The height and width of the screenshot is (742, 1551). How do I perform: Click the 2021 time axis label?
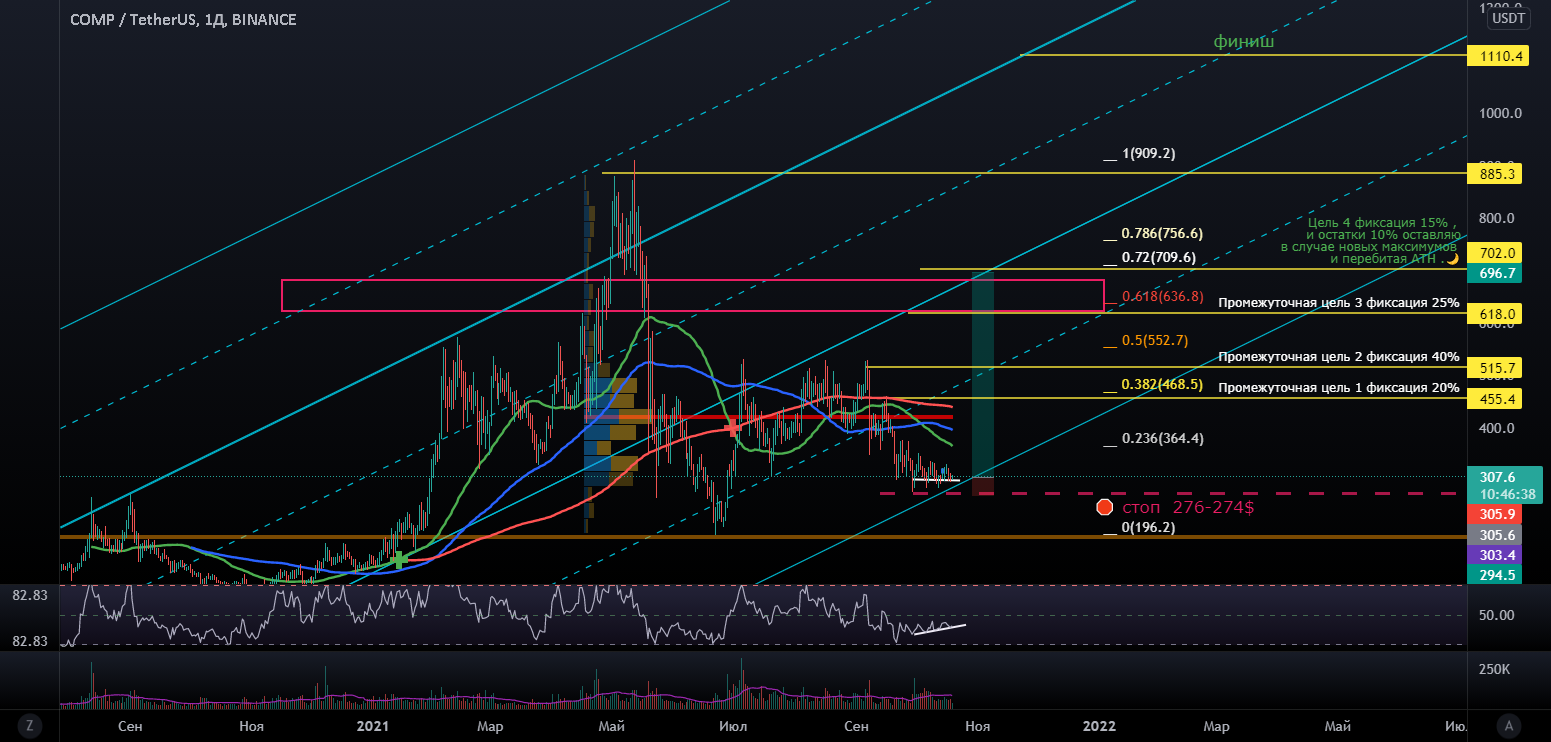(x=373, y=725)
